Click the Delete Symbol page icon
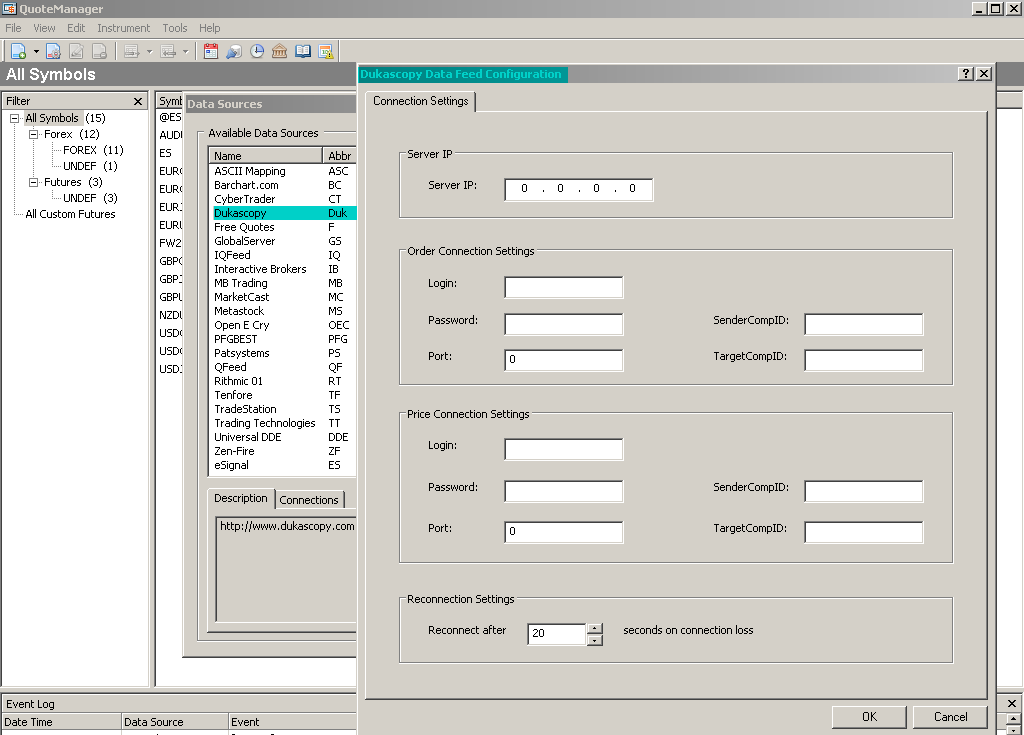Screen dimensions: 1024x735 point(99,51)
